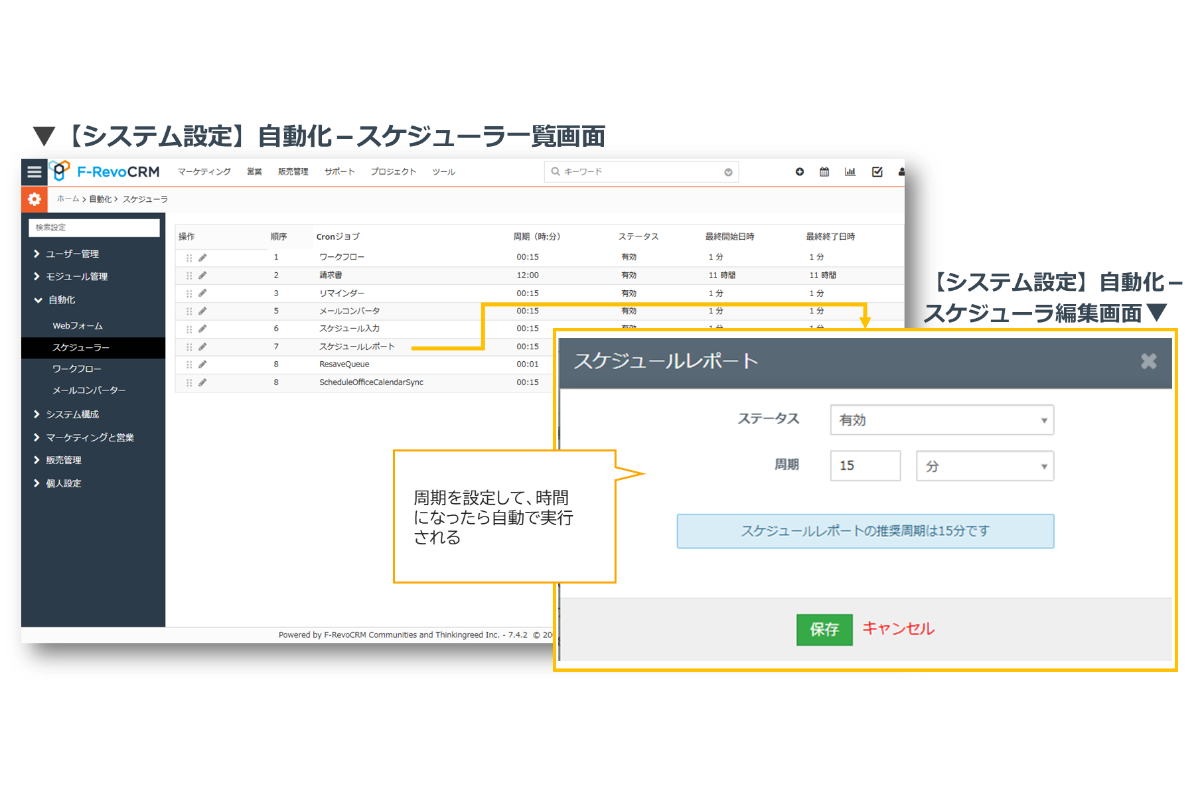Image resolution: width=1200 pixels, height=800 pixels.
Task: Click the red キャンセル link
Action: tap(898, 629)
